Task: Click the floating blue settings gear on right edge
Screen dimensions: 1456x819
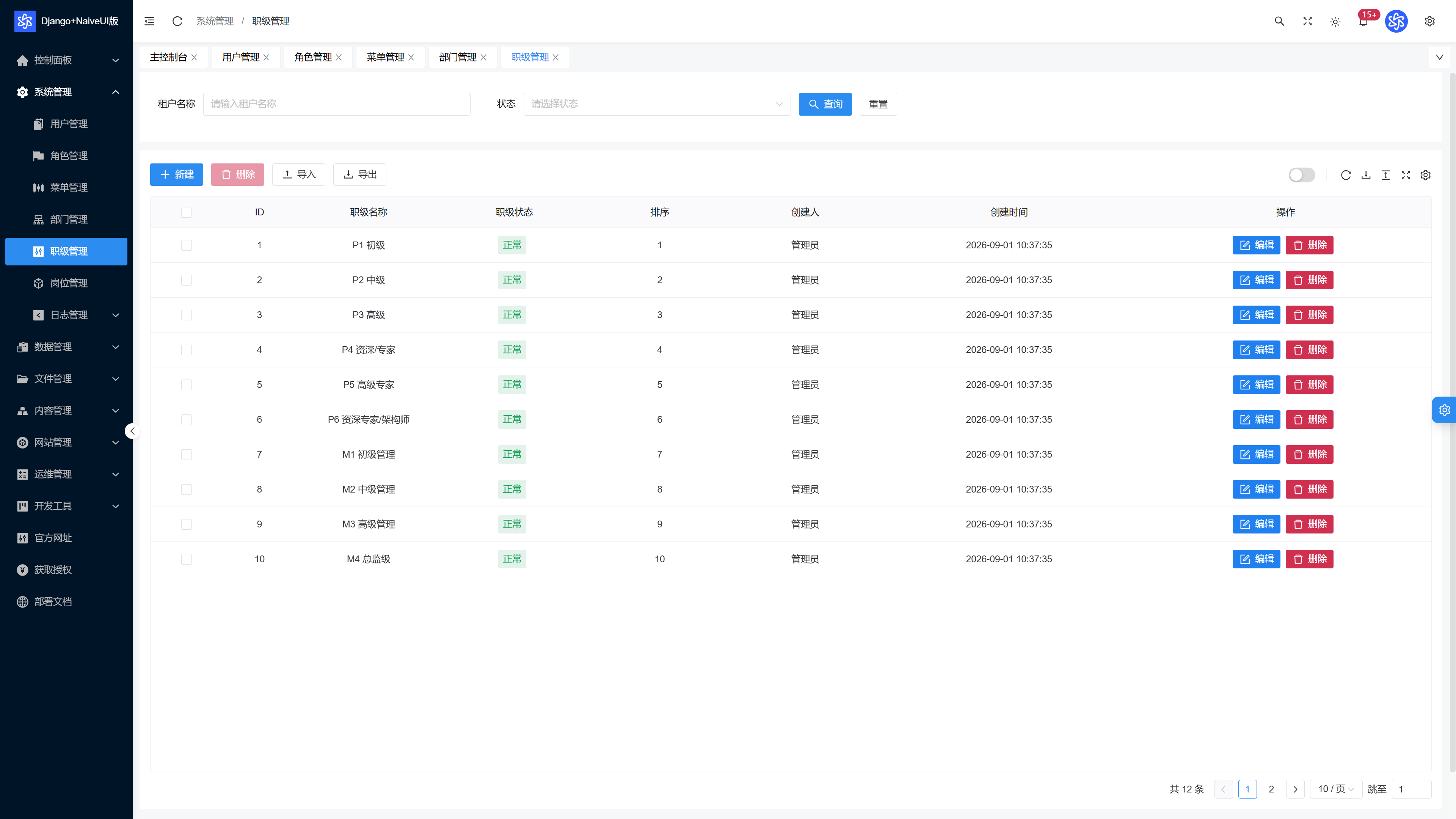Action: coord(1445,410)
